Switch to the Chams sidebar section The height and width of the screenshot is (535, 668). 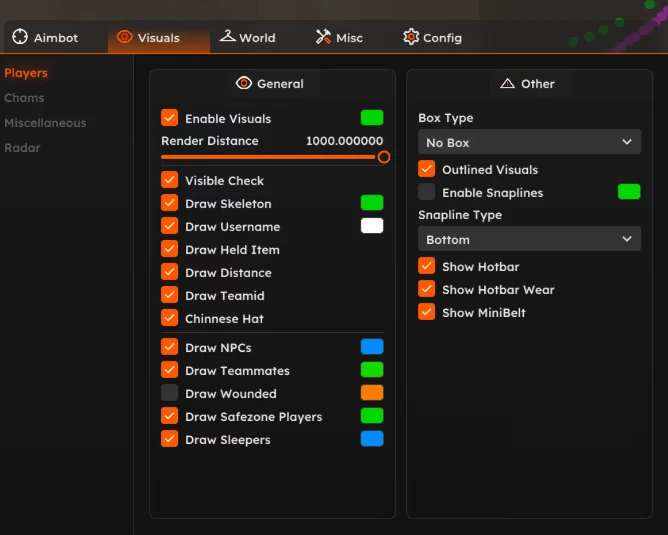click(24, 98)
